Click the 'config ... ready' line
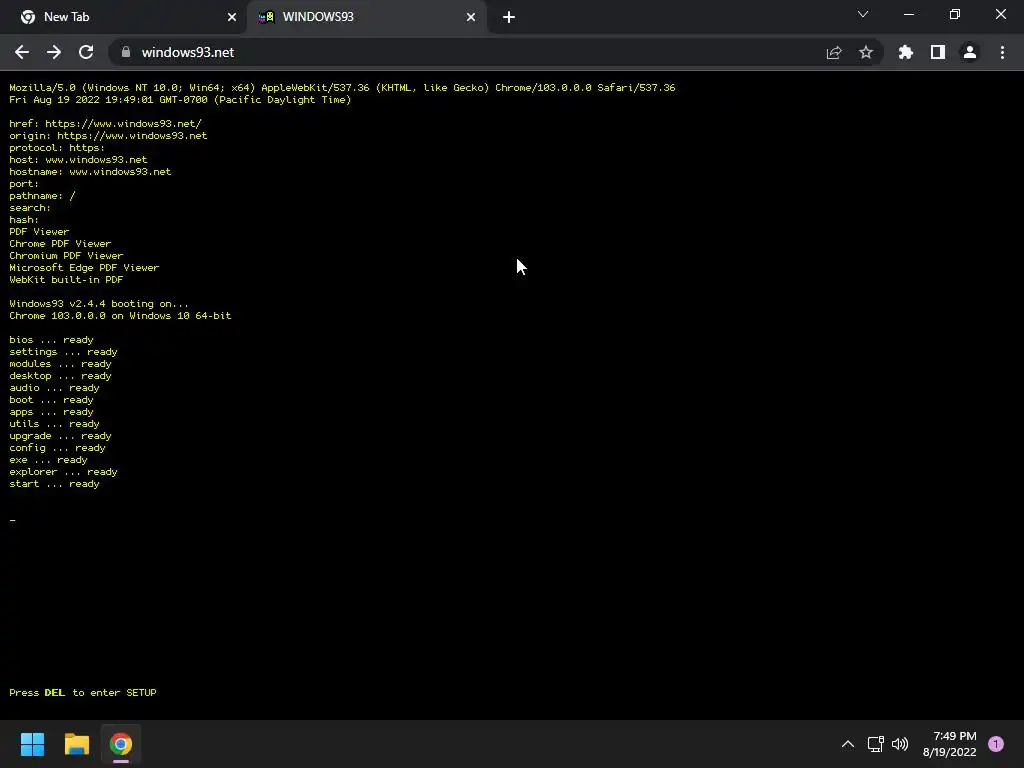Screen dimensions: 1024x768 [57, 448]
